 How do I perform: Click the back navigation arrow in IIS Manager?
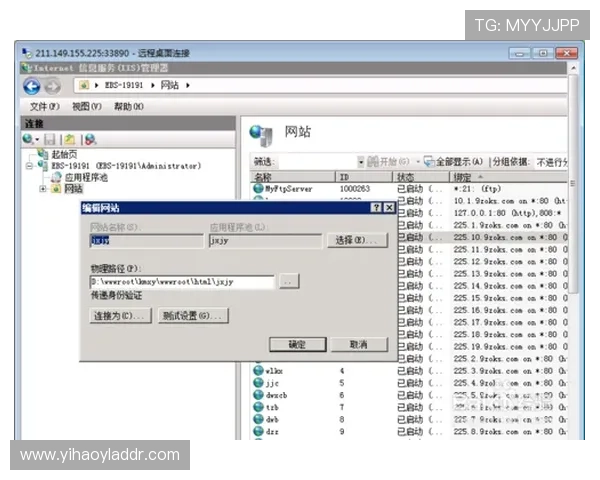pos(32,86)
